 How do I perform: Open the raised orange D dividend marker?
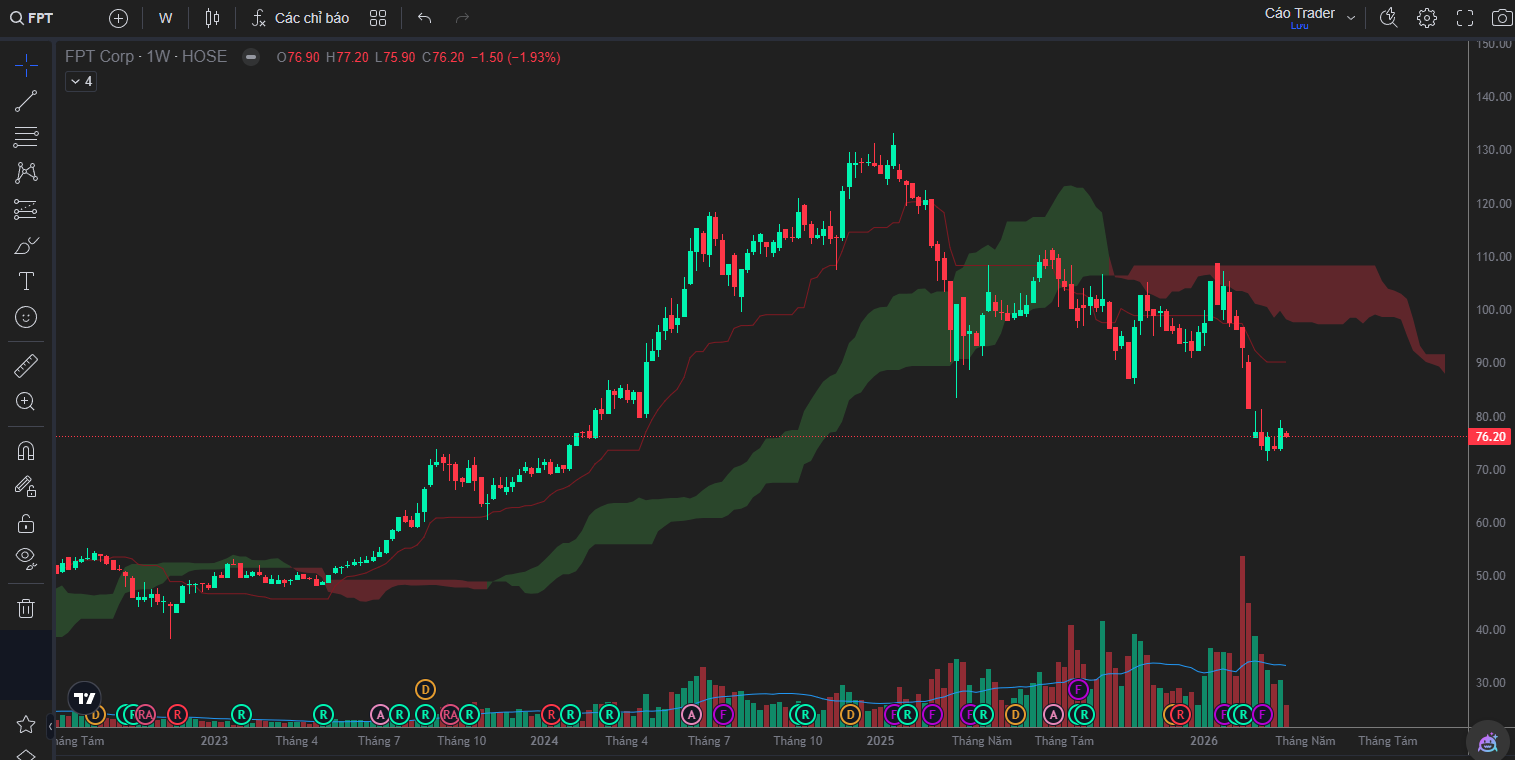(425, 689)
